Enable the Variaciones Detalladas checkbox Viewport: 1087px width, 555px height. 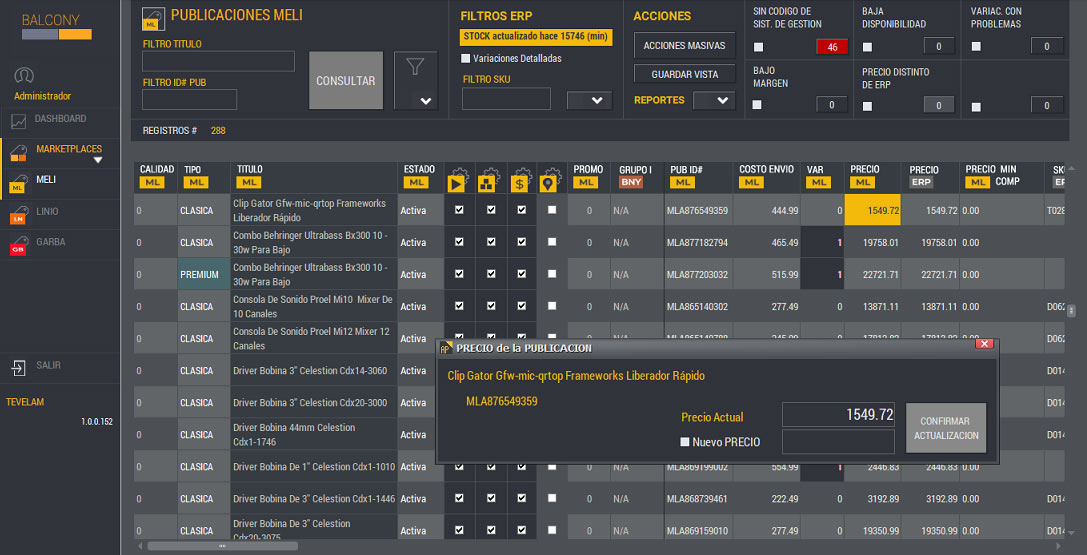(x=466, y=59)
